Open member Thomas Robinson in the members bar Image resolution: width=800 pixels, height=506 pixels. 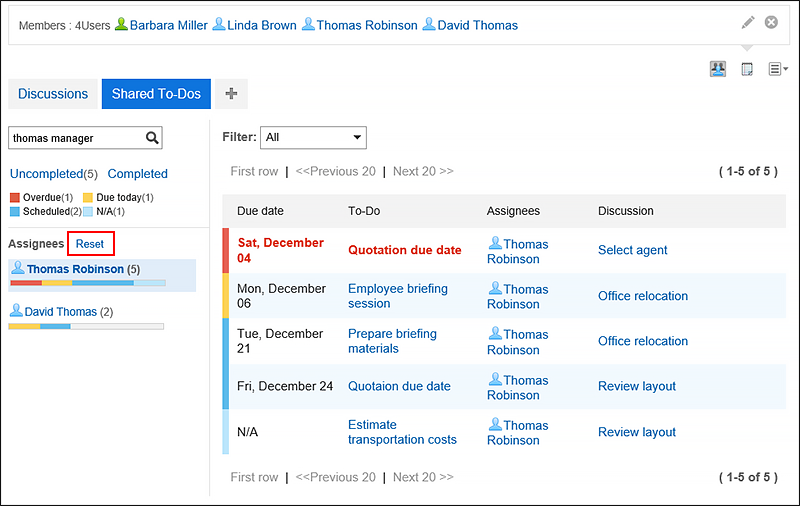(x=367, y=26)
